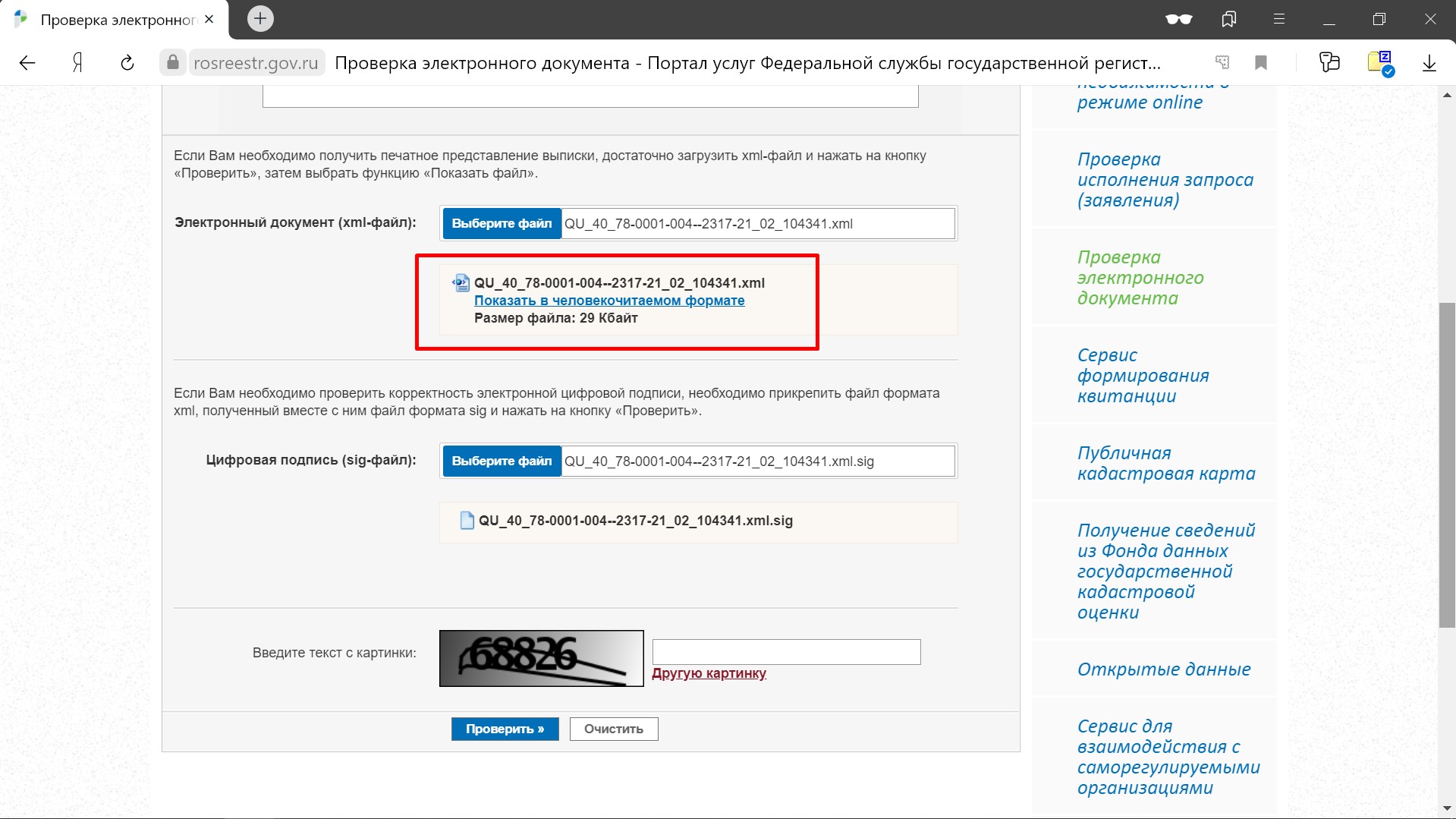
Task: Click the sig filename text field
Action: pos(758,461)
